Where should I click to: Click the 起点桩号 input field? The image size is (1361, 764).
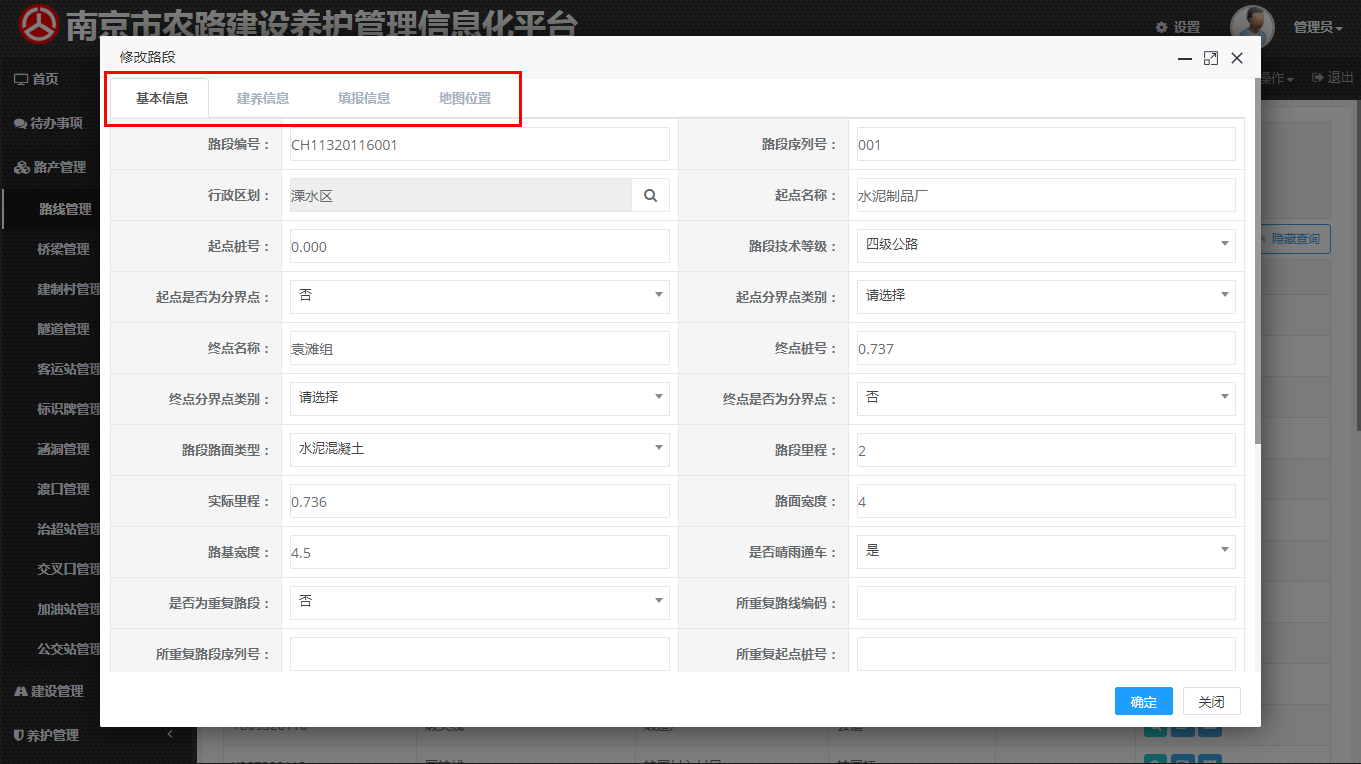pos(479,246)
